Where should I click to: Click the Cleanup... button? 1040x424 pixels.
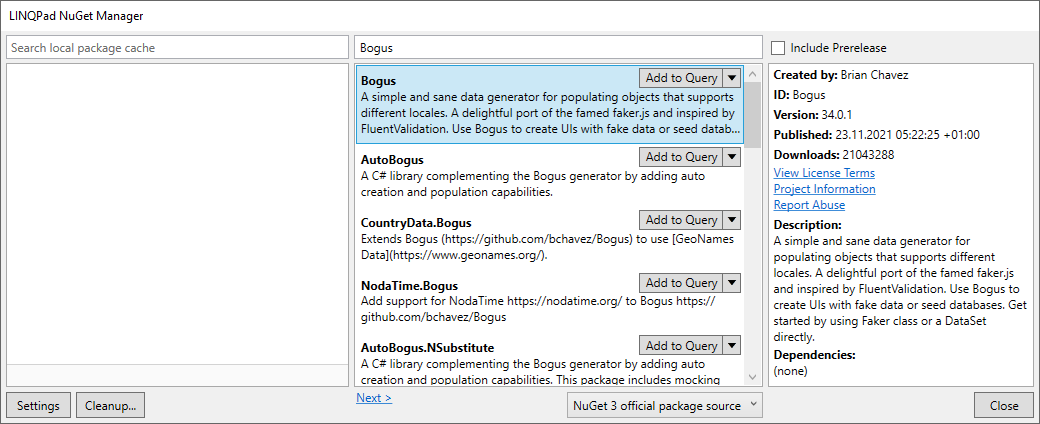tap(111, 405)
